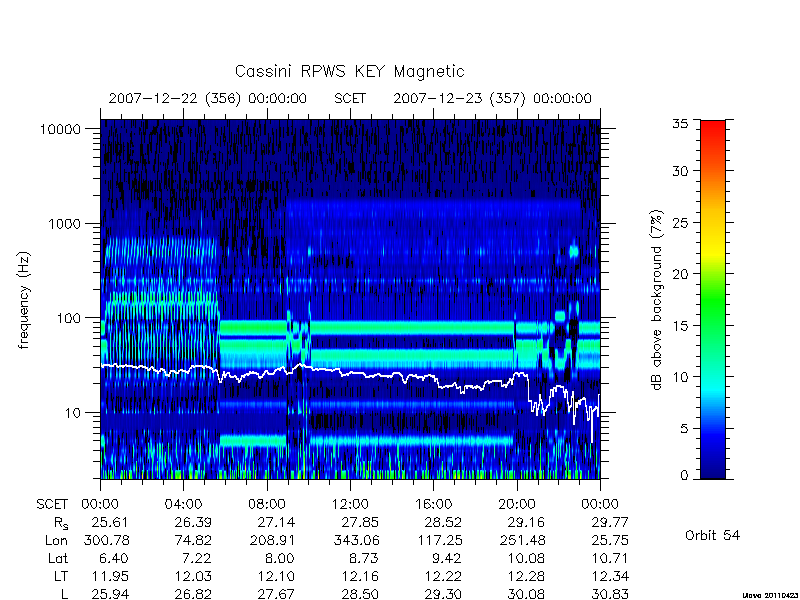This screenshot has height=600, width=800.
Task: Click the 08:00 time tick label
Action: coord(267,505)
